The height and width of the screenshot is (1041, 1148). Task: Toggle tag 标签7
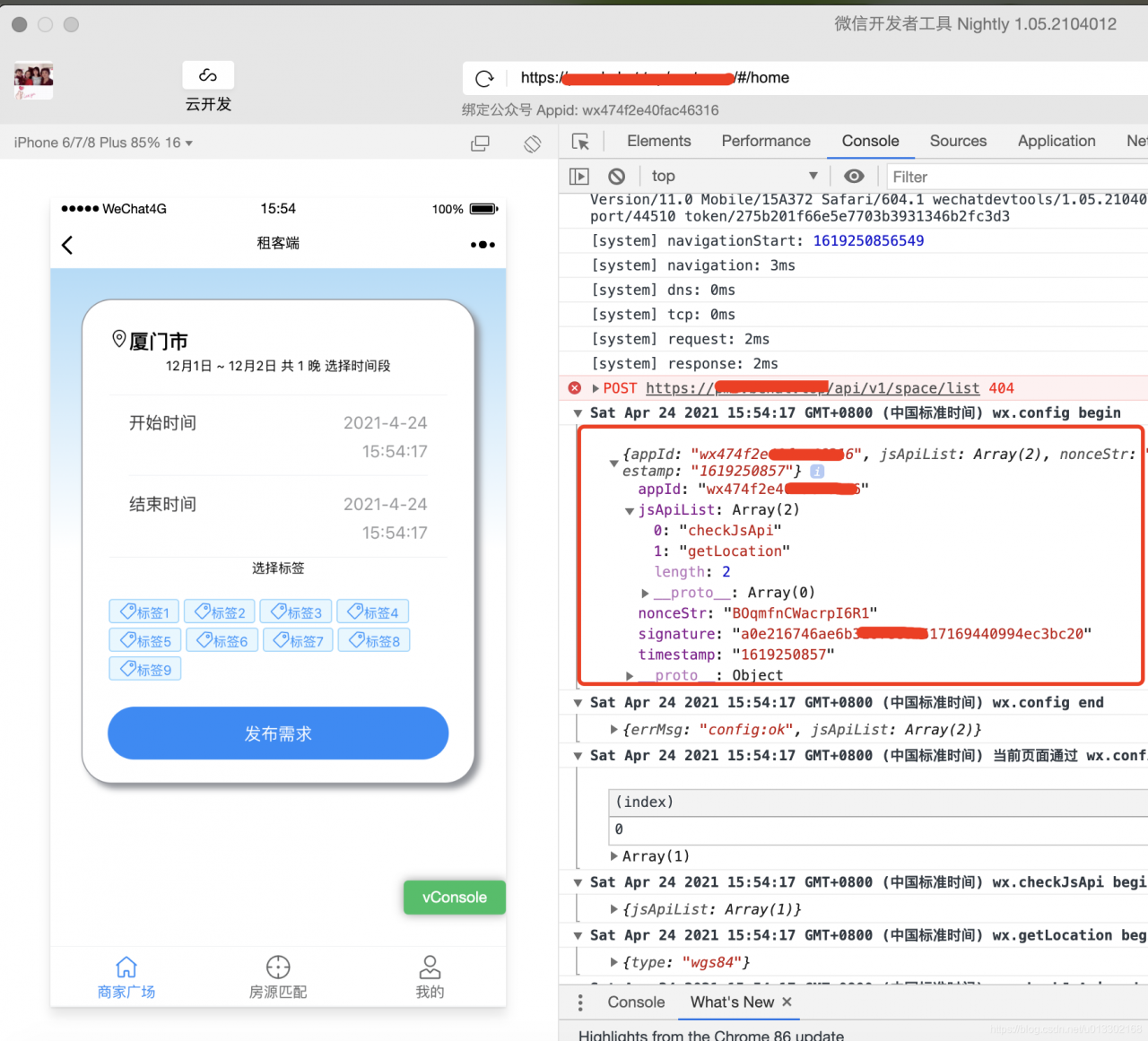coord(299,640)
